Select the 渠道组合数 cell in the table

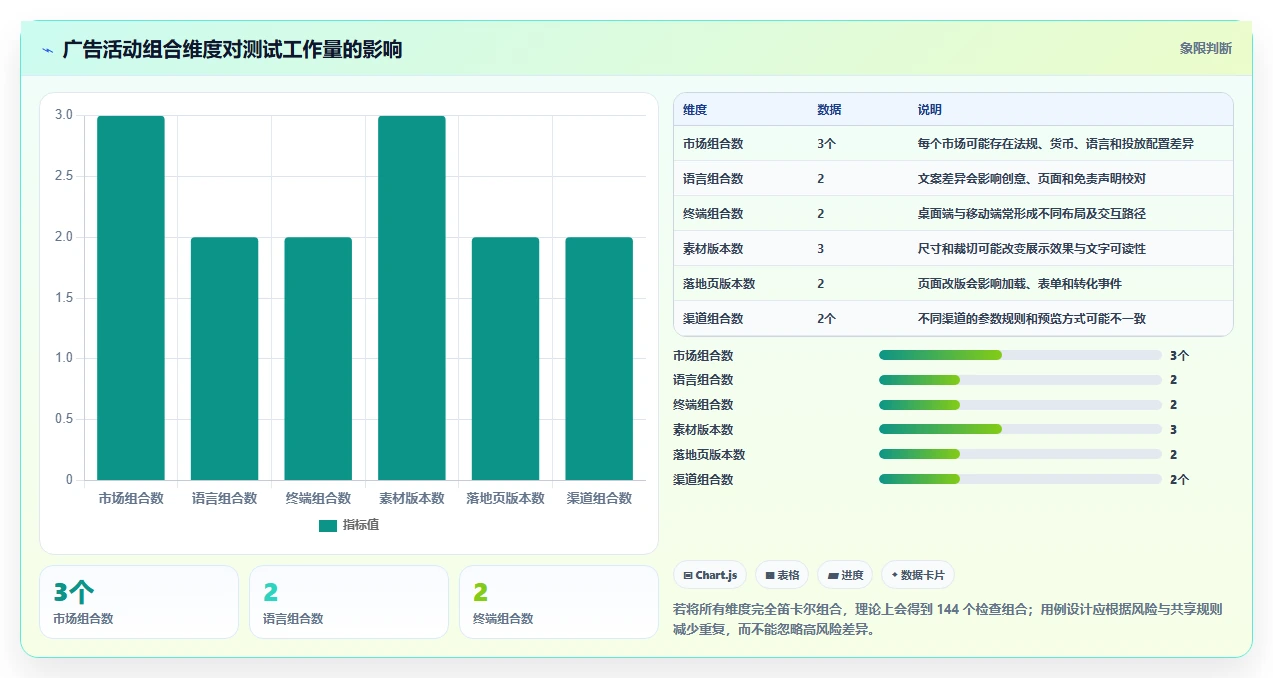[x=713, y=319]
